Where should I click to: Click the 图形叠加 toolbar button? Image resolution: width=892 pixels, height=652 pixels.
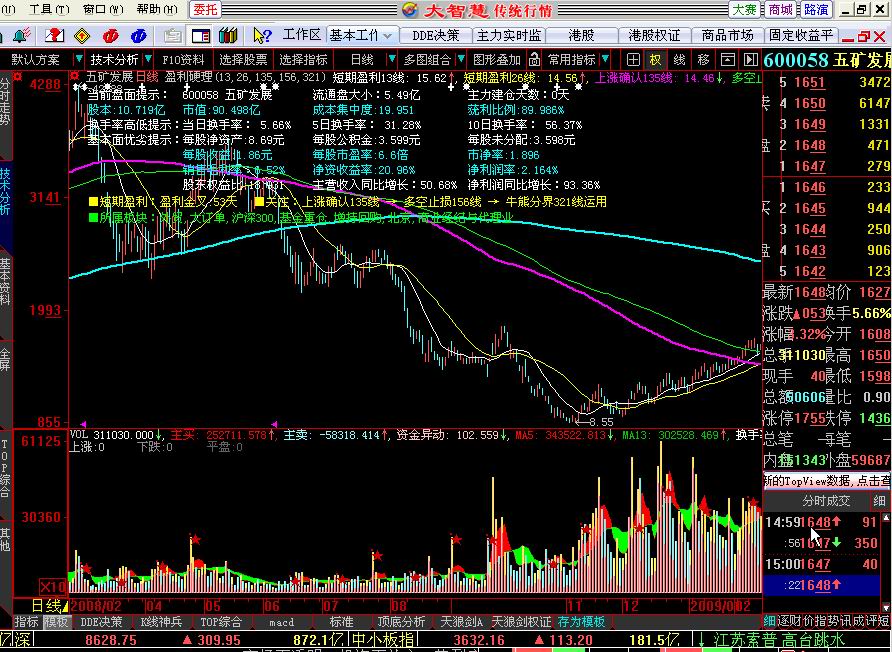[x=497, y=59]
